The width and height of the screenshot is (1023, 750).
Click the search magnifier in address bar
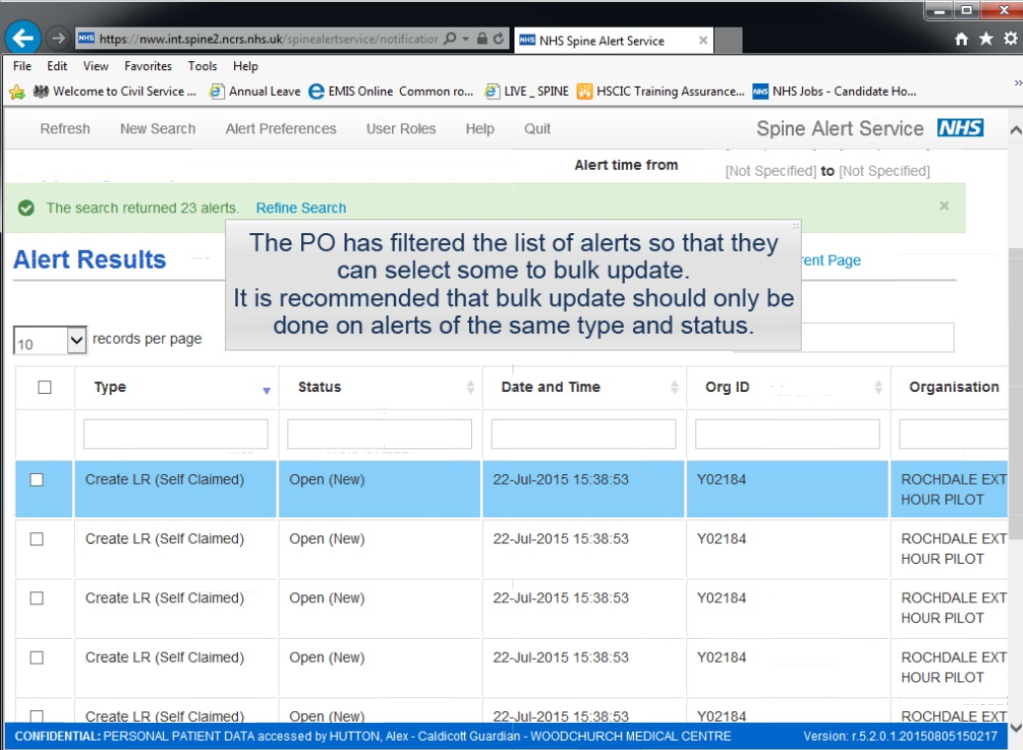[450, 38]
